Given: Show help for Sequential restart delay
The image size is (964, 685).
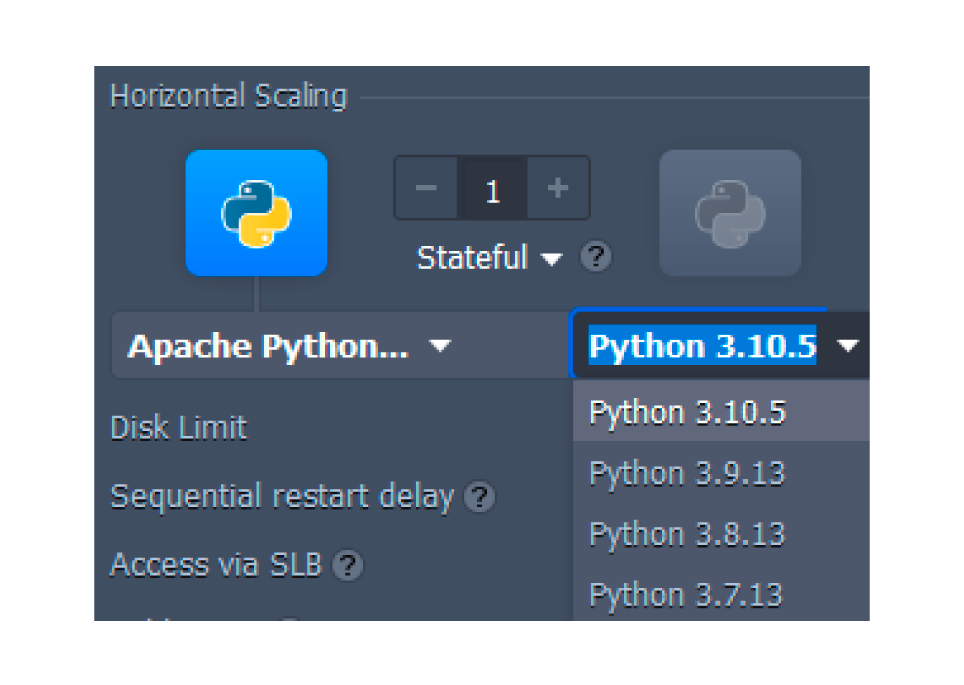Looking at the screenshot, I should (x=481, y=497).
